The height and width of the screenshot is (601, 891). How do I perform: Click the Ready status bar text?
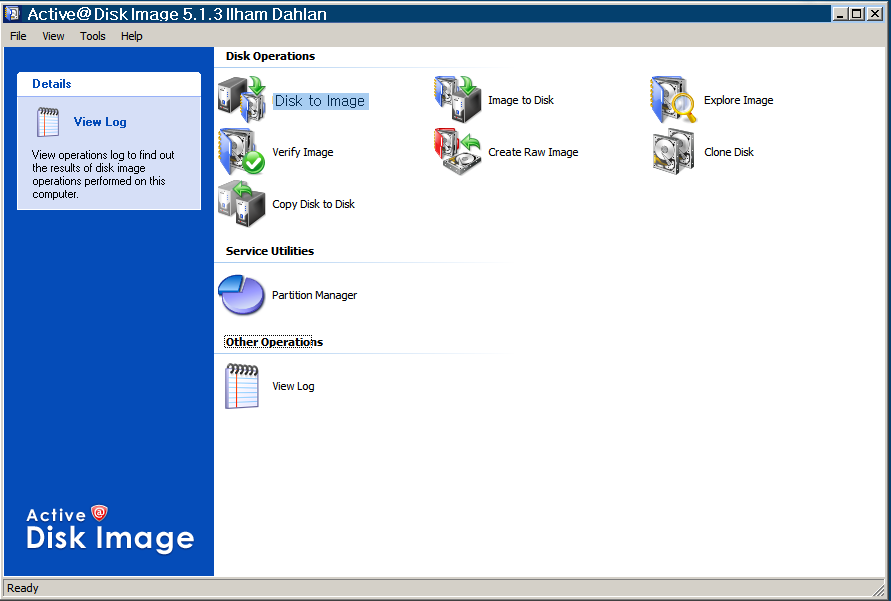(23, 588)
